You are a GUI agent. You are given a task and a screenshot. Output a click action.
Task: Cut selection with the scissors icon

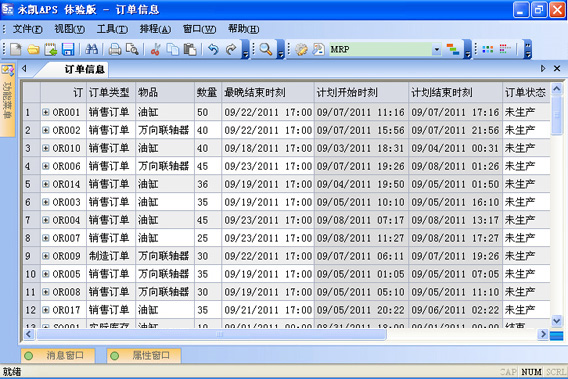click(x=155, y=49)
